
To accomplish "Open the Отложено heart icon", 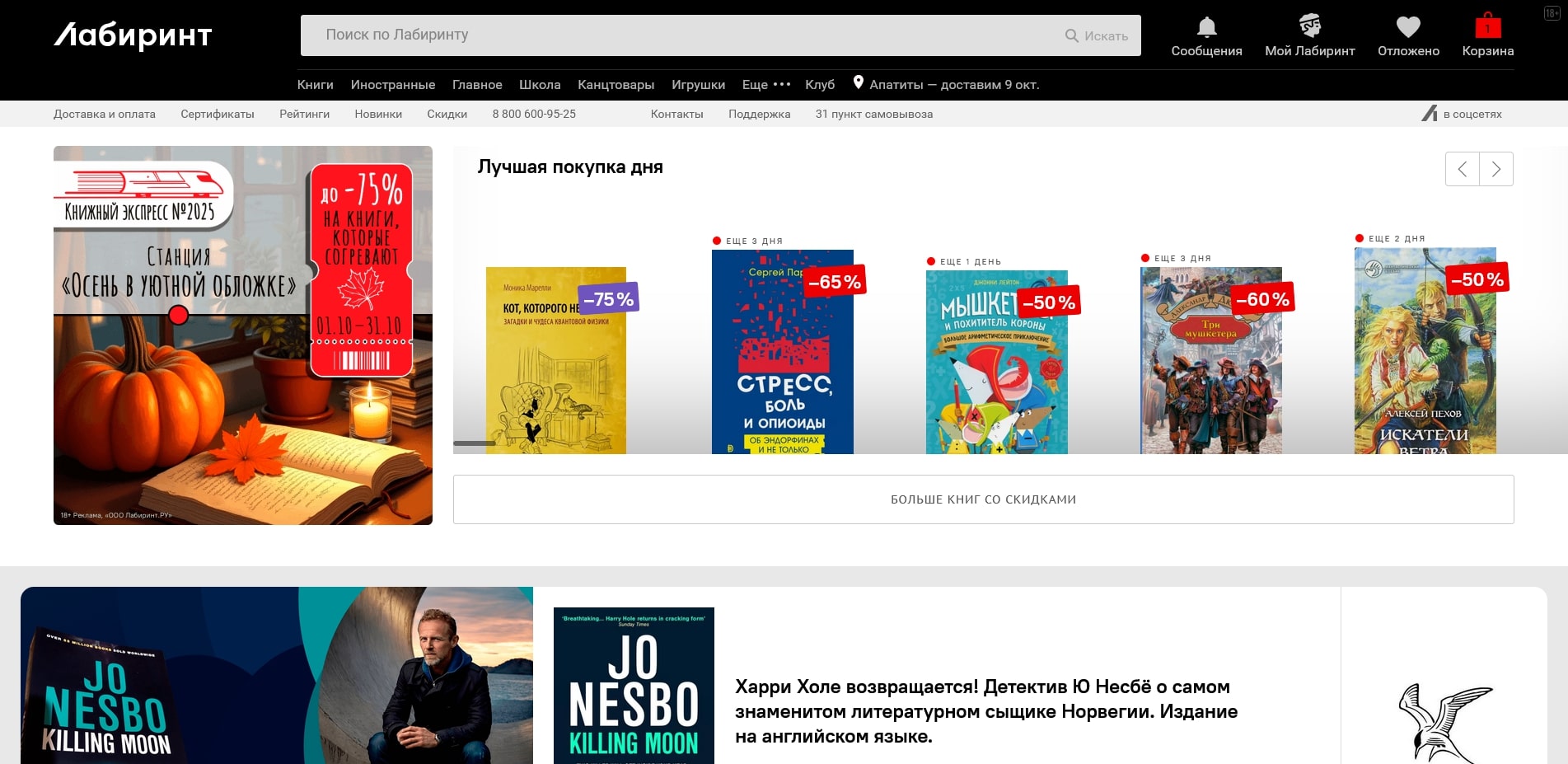I will (1408, 28).
